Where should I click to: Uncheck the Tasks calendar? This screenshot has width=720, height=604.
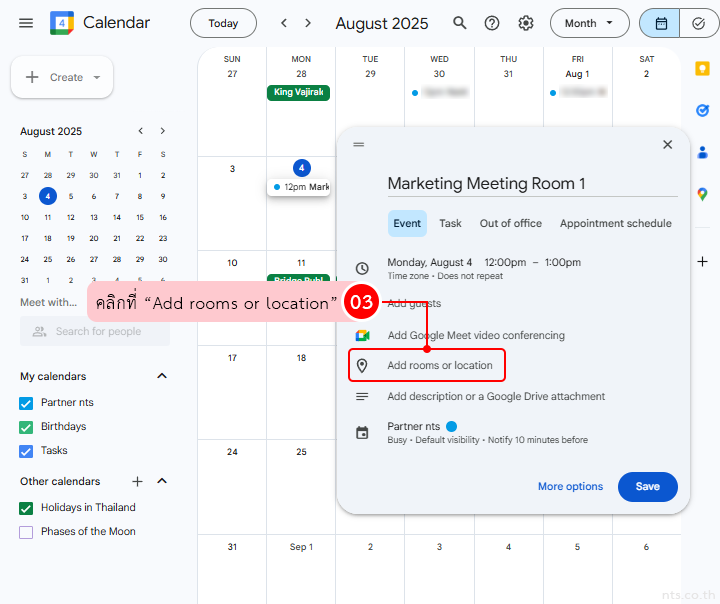(26, 451)
